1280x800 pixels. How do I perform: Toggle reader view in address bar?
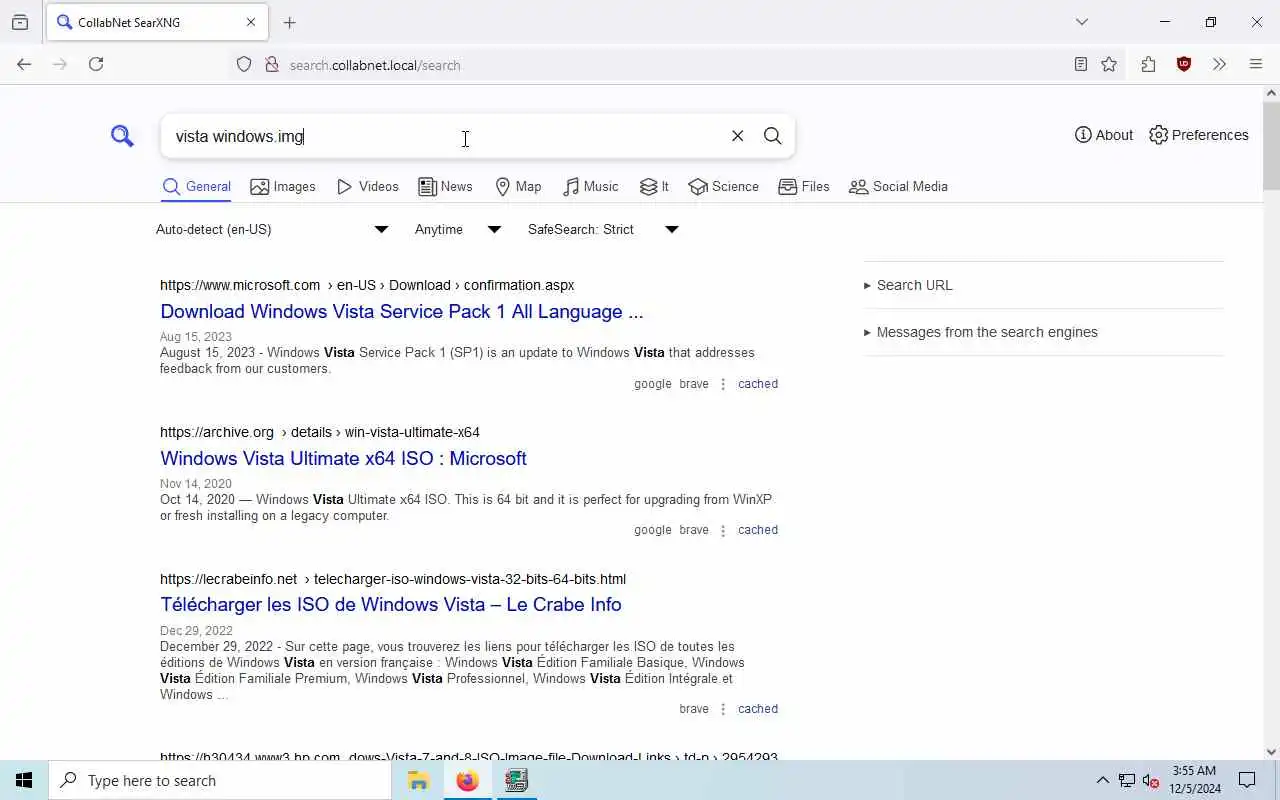(x=1080, y=64)
